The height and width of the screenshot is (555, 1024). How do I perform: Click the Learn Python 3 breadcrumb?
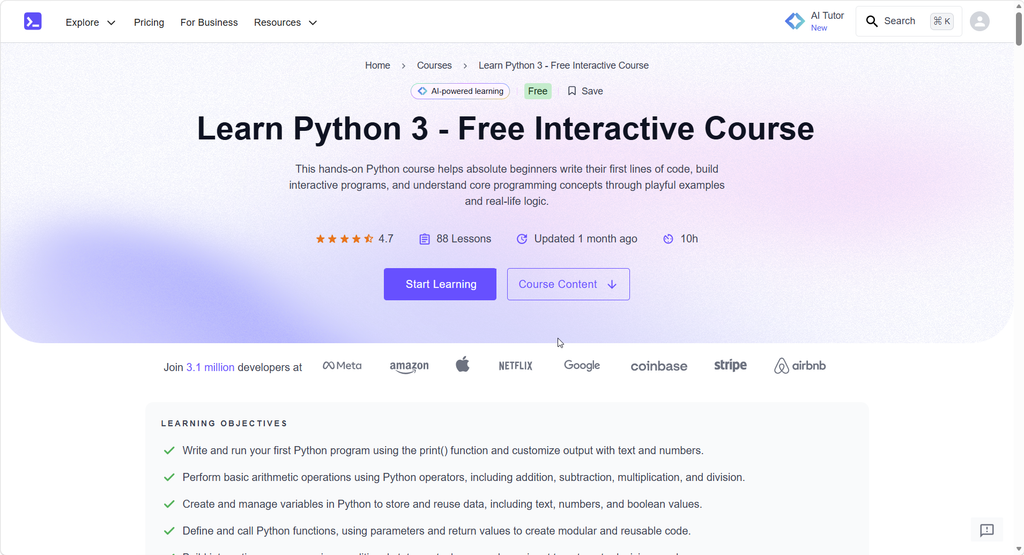coord(564,65)
